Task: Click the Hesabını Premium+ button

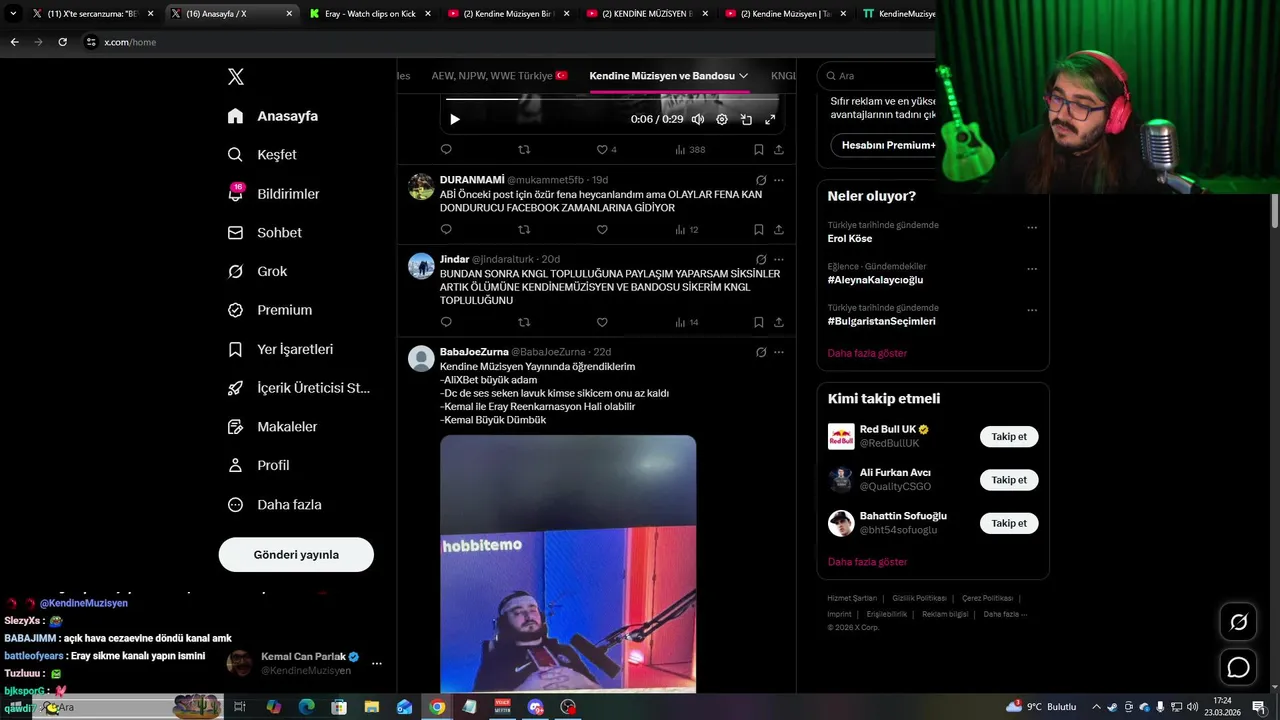Action: [x=885, y=145]
